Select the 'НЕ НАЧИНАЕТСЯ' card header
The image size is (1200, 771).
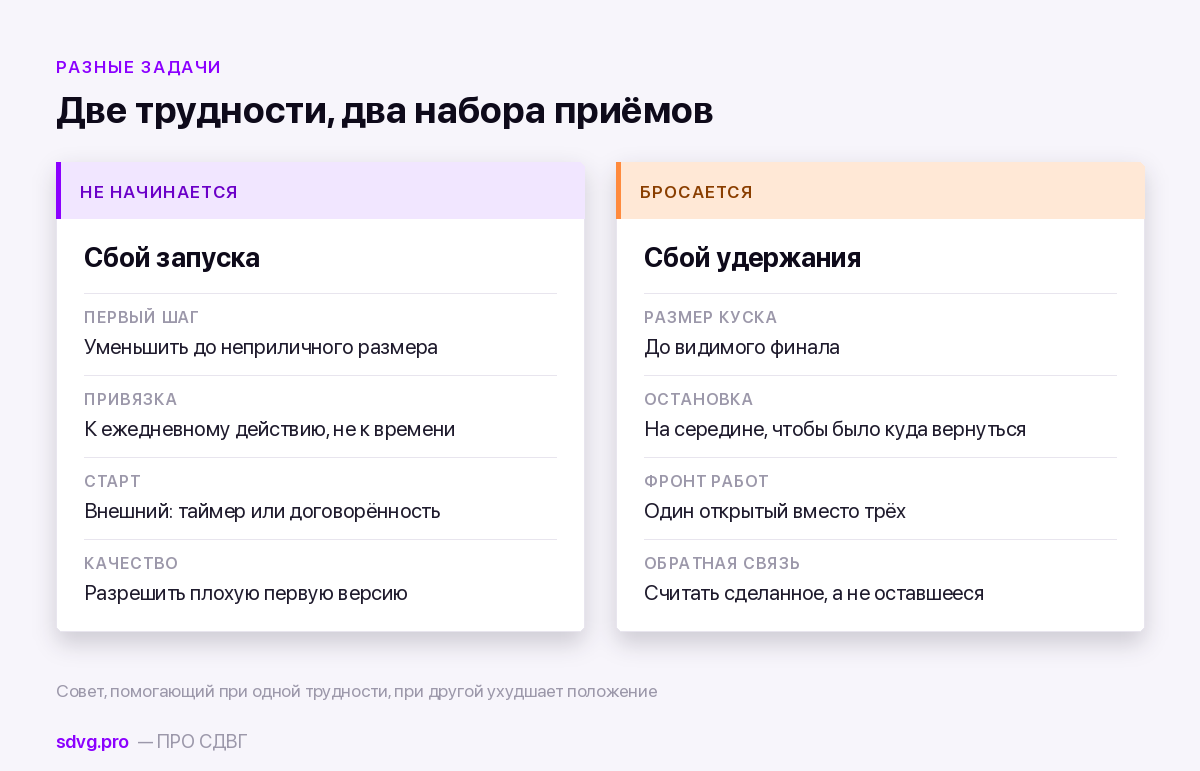coord(320,191)
